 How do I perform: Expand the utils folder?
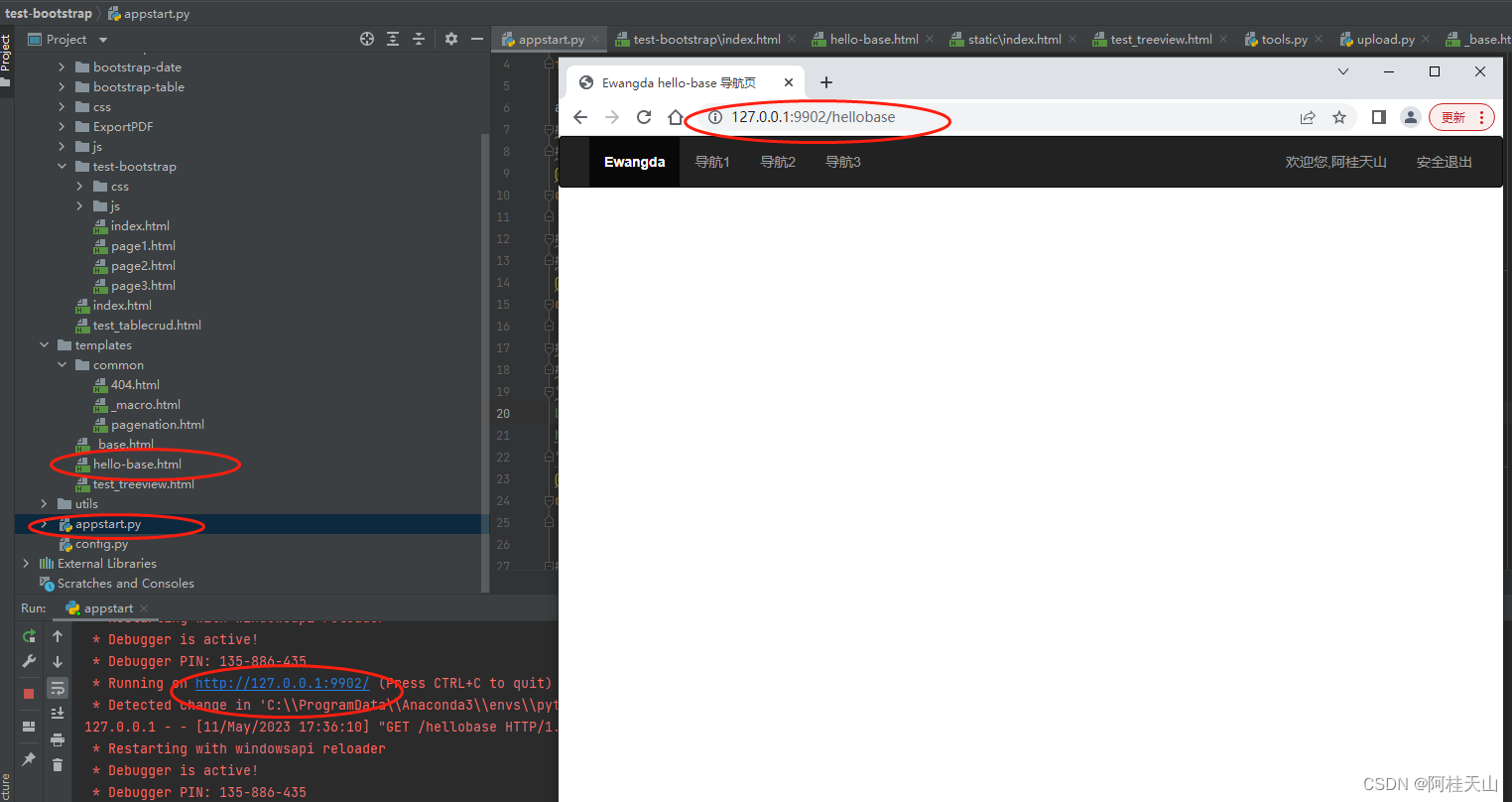[x=43, y=503]
